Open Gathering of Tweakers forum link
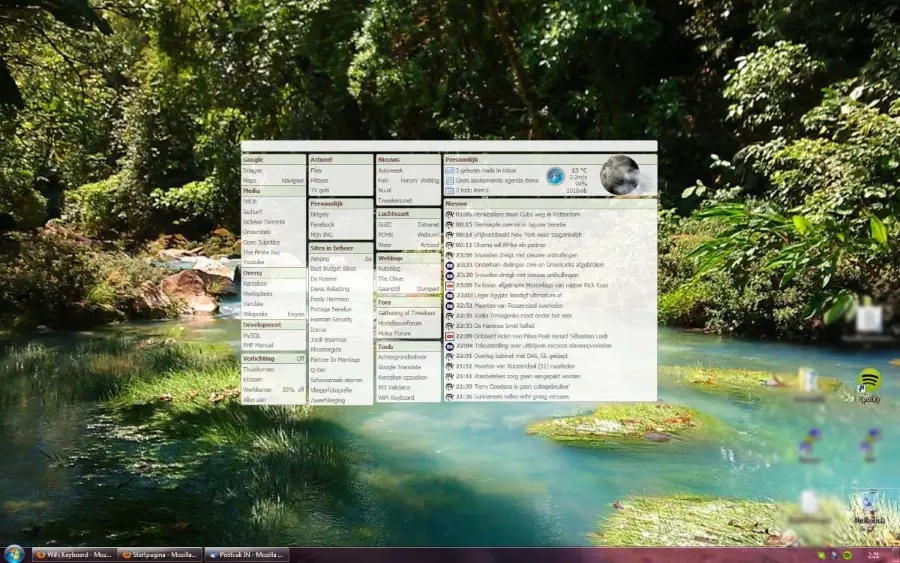Viewport: 900px width, 563px height. click(406, 313)
